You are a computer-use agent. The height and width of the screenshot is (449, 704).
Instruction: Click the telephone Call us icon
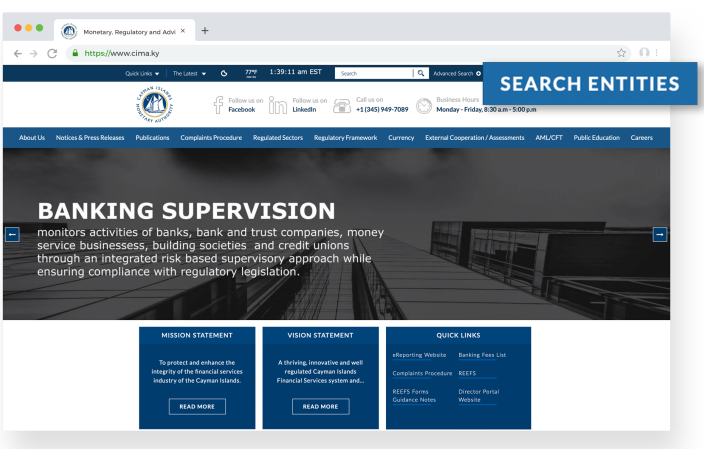coord(341,104)
